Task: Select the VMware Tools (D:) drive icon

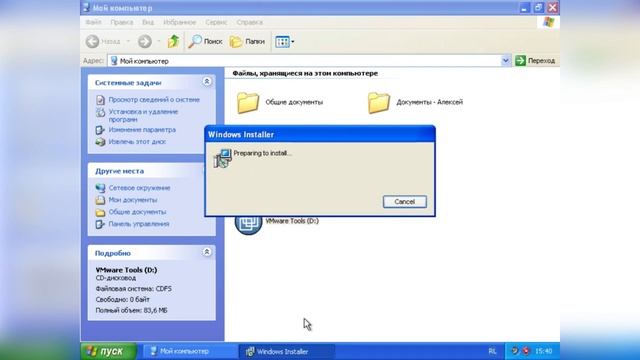Action: [x=248, y=224]
